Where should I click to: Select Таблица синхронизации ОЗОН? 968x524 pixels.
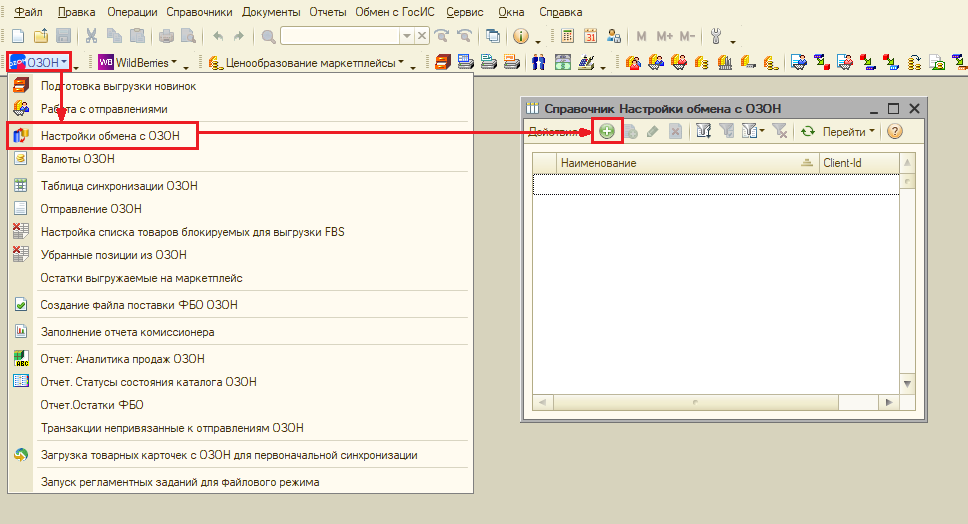pyautogui.click(x=240, y=186)
